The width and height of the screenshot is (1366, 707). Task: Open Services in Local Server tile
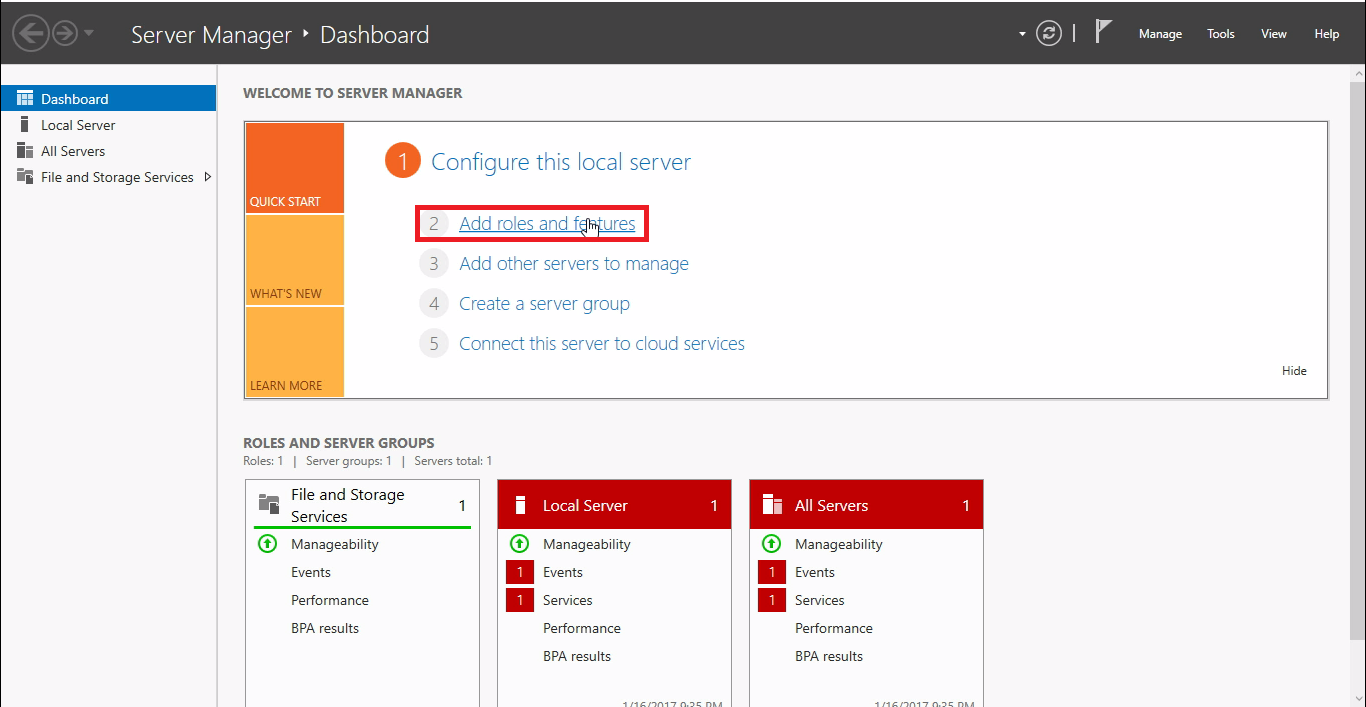[x=568, y=600]
